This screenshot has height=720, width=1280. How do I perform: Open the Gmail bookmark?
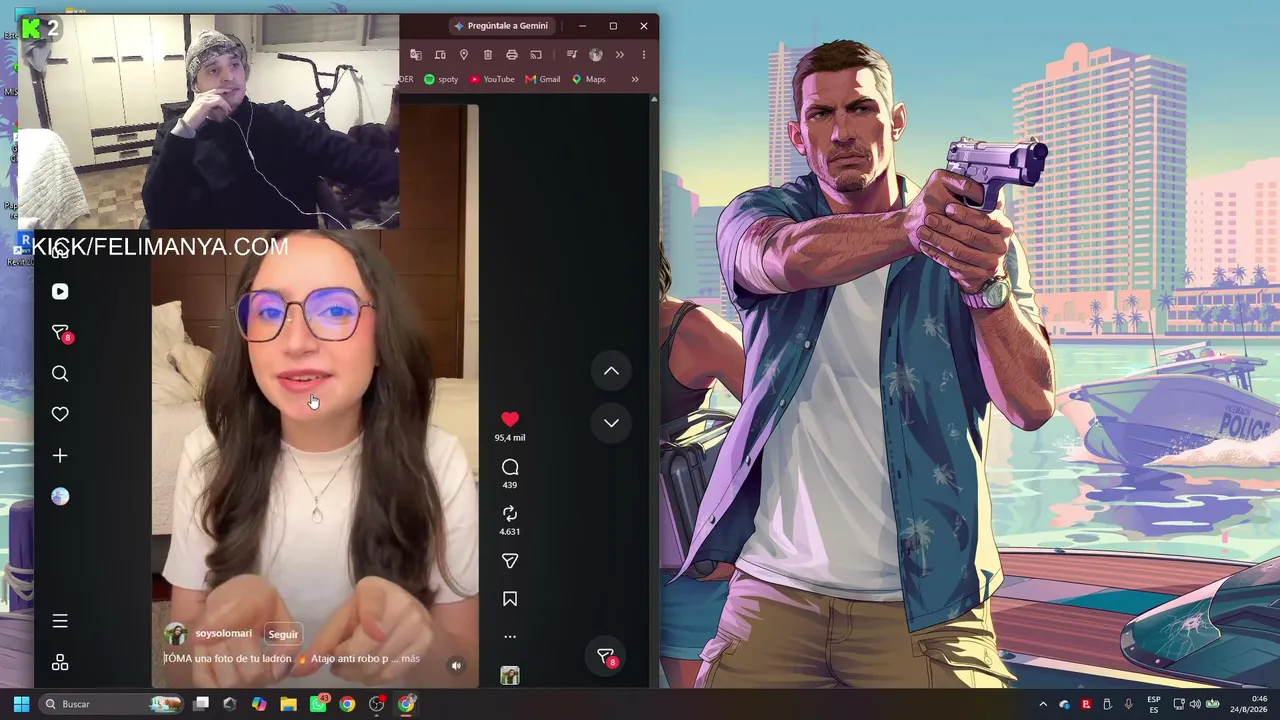click(x=543, y=79)
